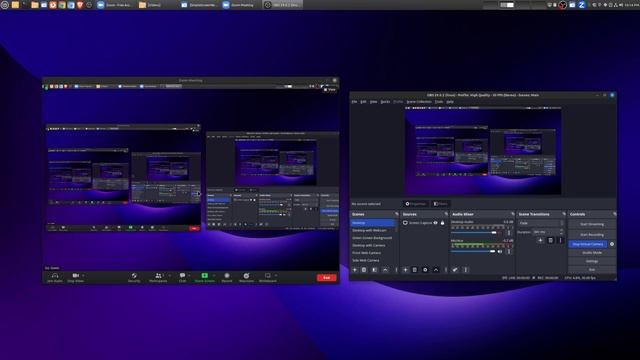Image resolution: width=640 pixels, height=360 pixels.
Task: Open Docks menu in OBS
Action: pos(385,102)
